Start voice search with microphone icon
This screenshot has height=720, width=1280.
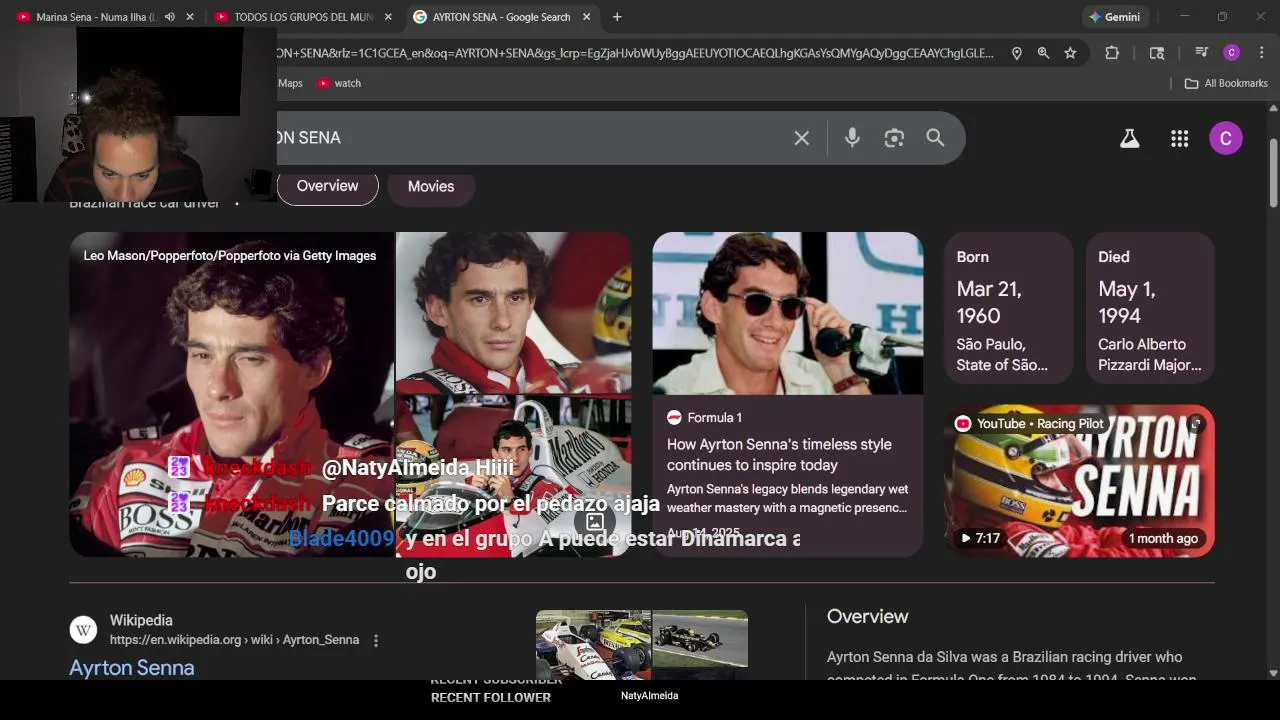[852, 138]
